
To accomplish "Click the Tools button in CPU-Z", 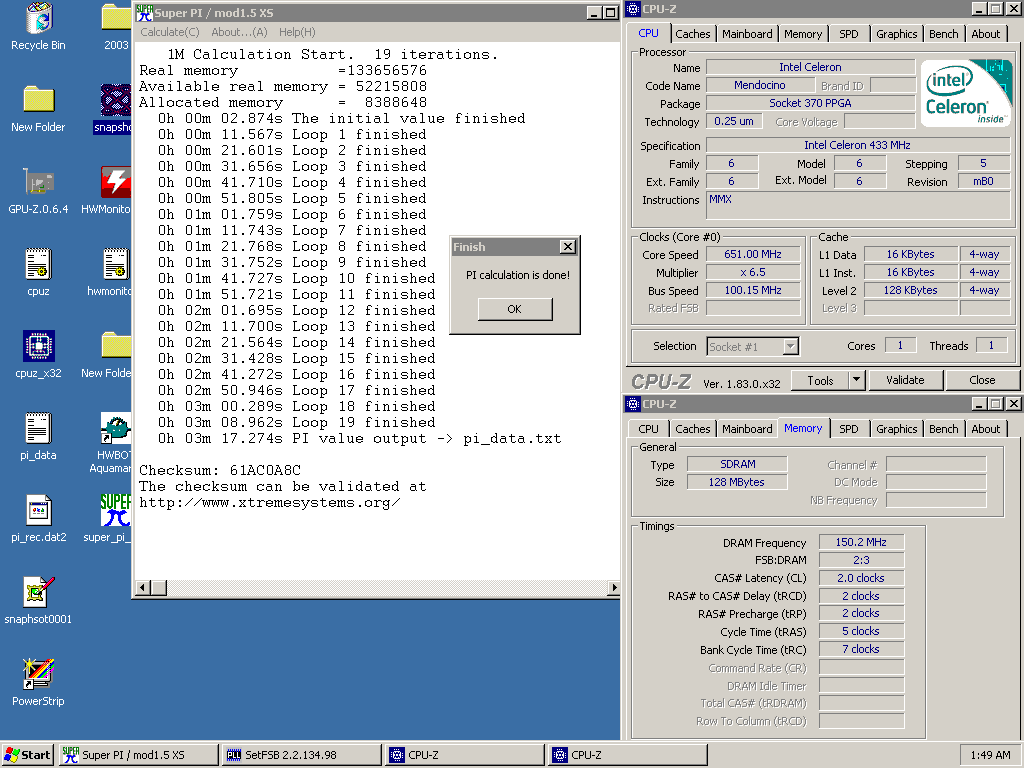I will click(x=820, y=380).
